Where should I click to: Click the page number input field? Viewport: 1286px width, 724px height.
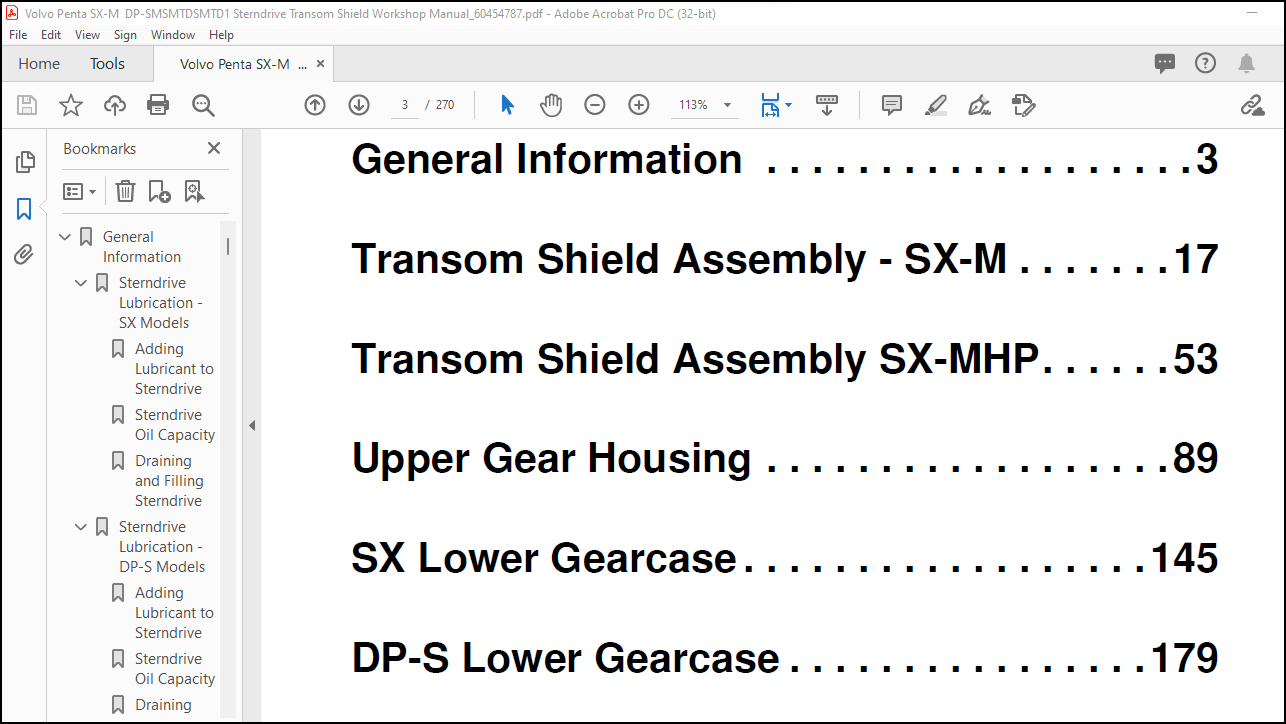pyautogui.click(x=405, y=105)
